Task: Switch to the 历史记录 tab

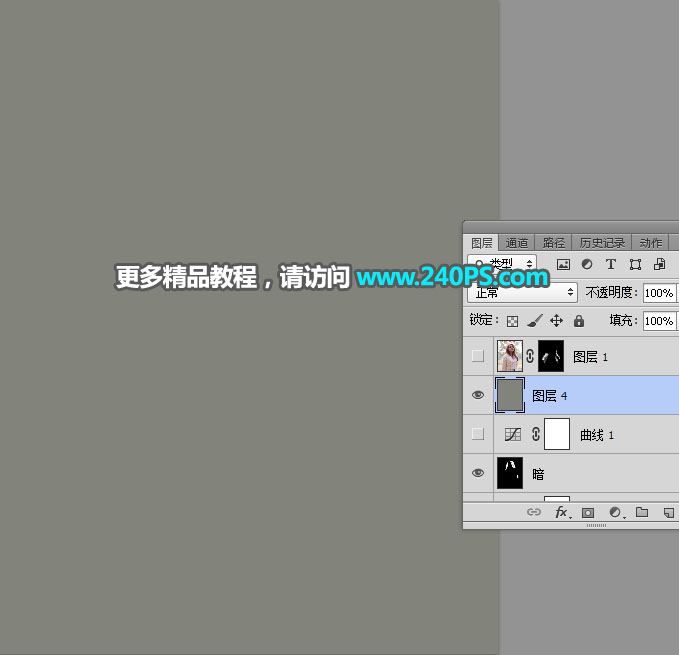Action: click(602, 243)
